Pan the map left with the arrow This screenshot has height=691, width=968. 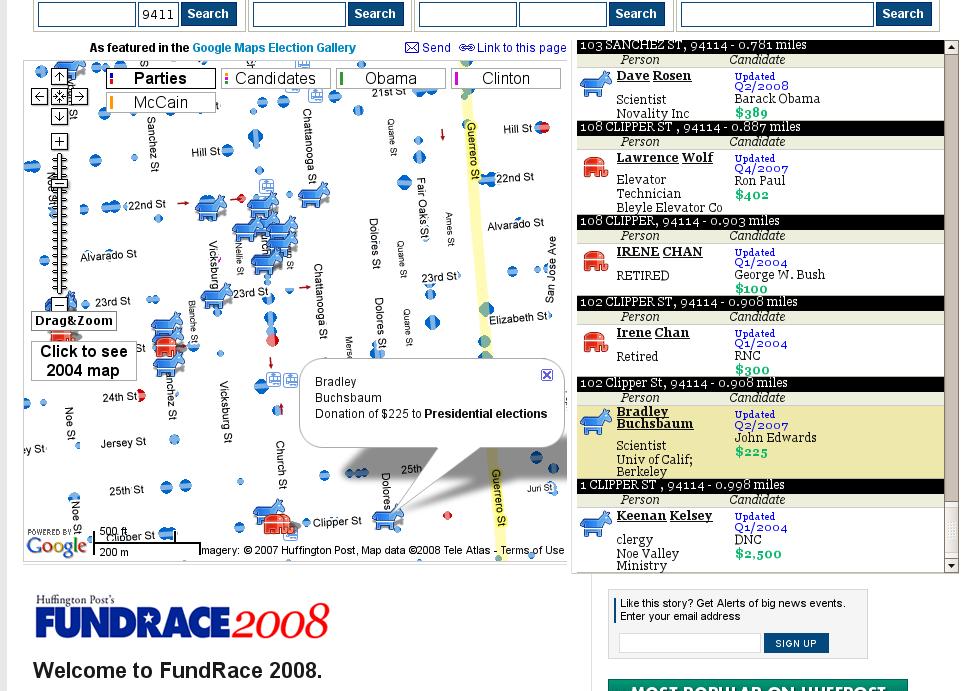tap(39, 97)
